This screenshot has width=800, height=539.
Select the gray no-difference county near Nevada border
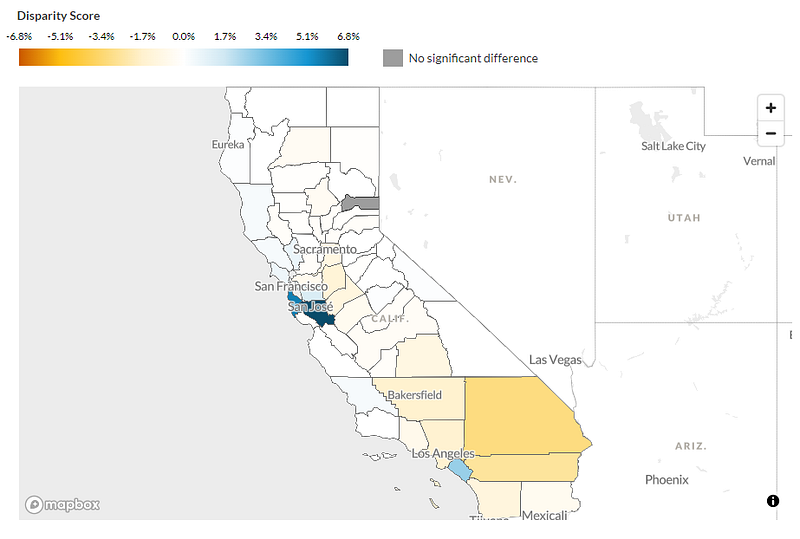(361, 203)
